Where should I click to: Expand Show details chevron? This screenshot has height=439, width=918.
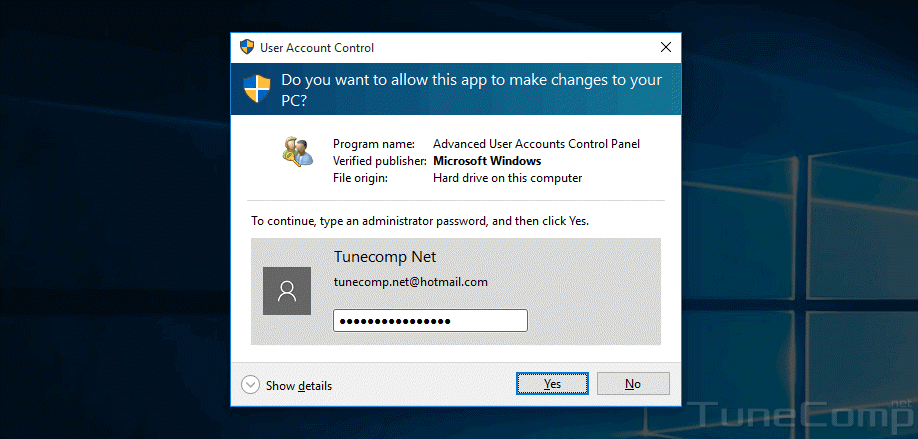(251, 385)
